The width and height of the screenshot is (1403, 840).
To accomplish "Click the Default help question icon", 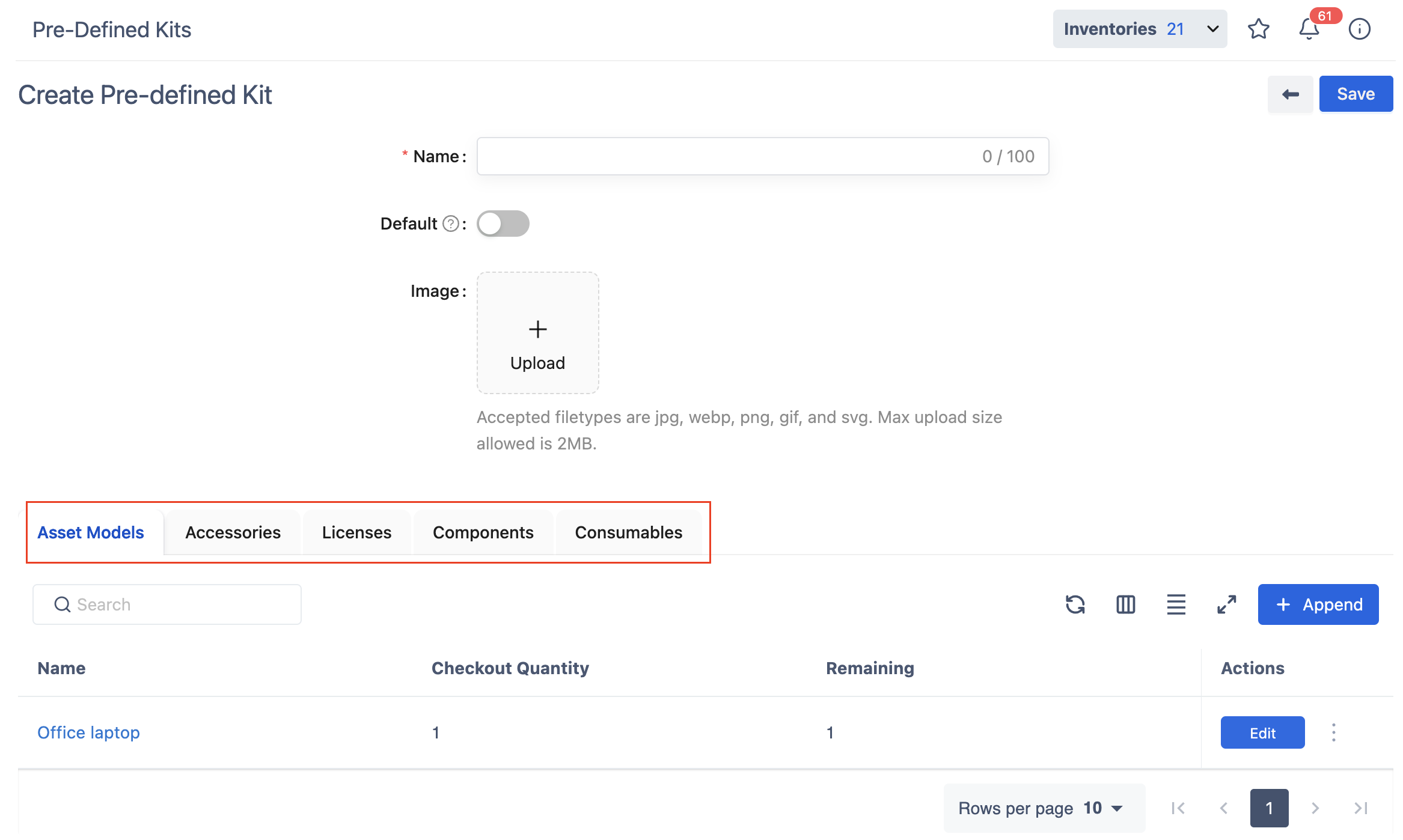I will [450, 224].
